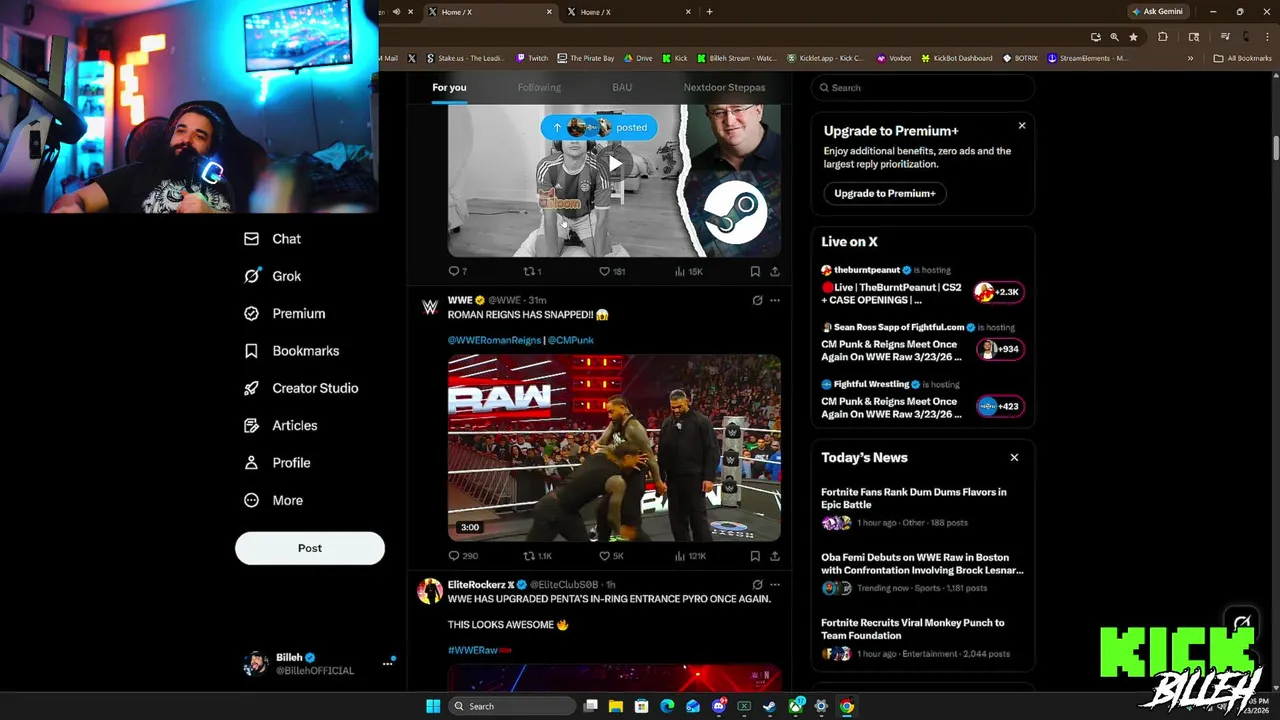Repost the top post with 1 repost

(x=532, y=271)
